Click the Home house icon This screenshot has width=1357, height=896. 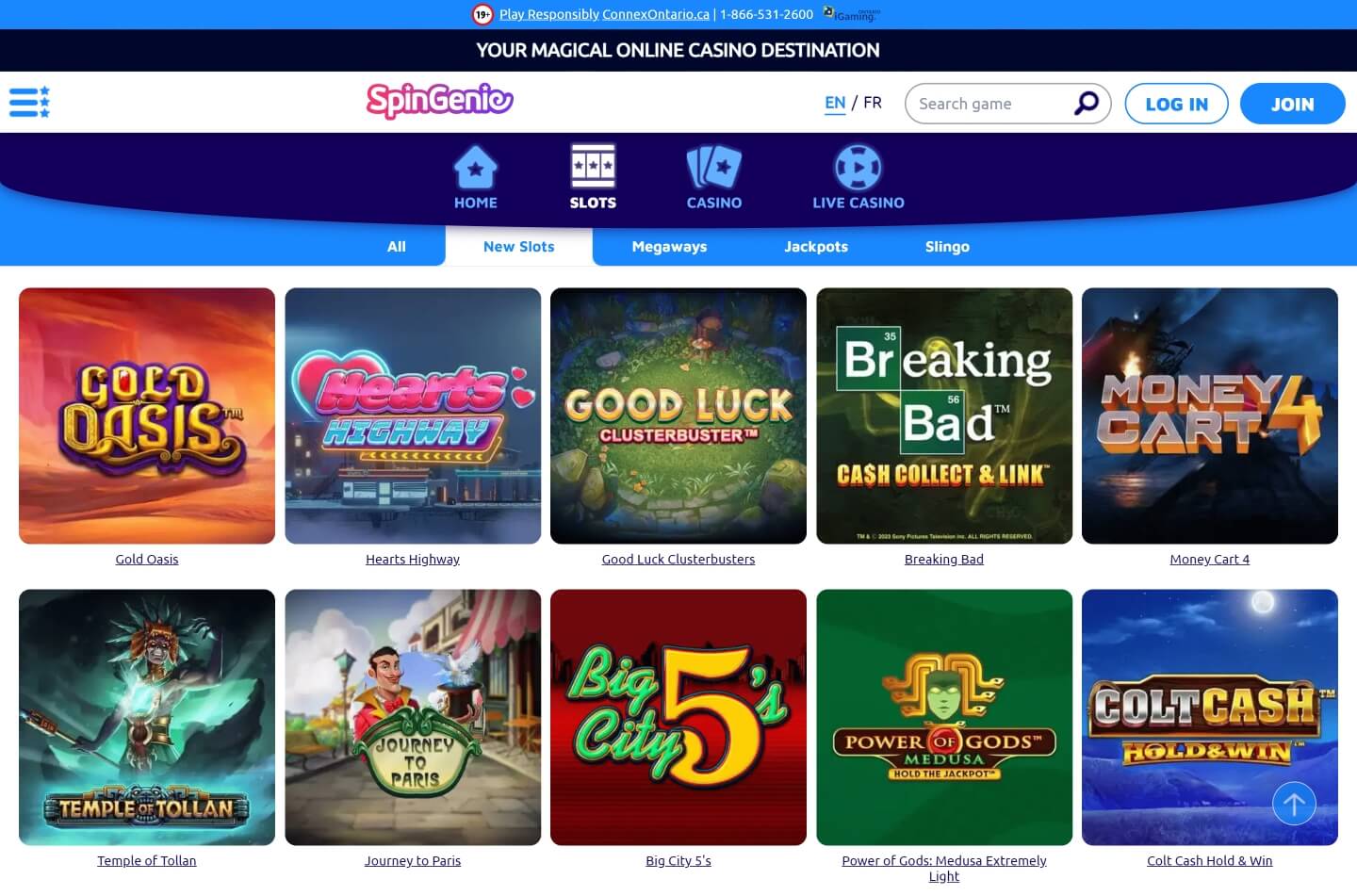[475, 168]
